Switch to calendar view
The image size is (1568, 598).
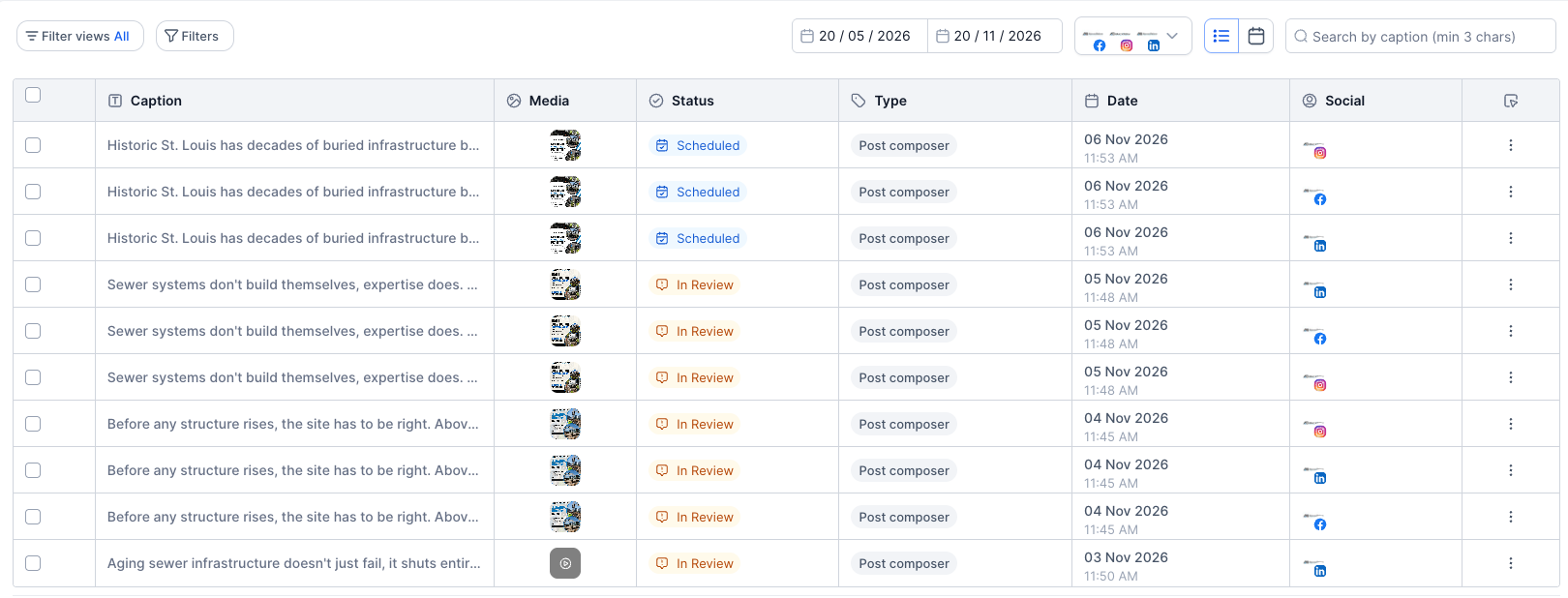[1256, 36]
